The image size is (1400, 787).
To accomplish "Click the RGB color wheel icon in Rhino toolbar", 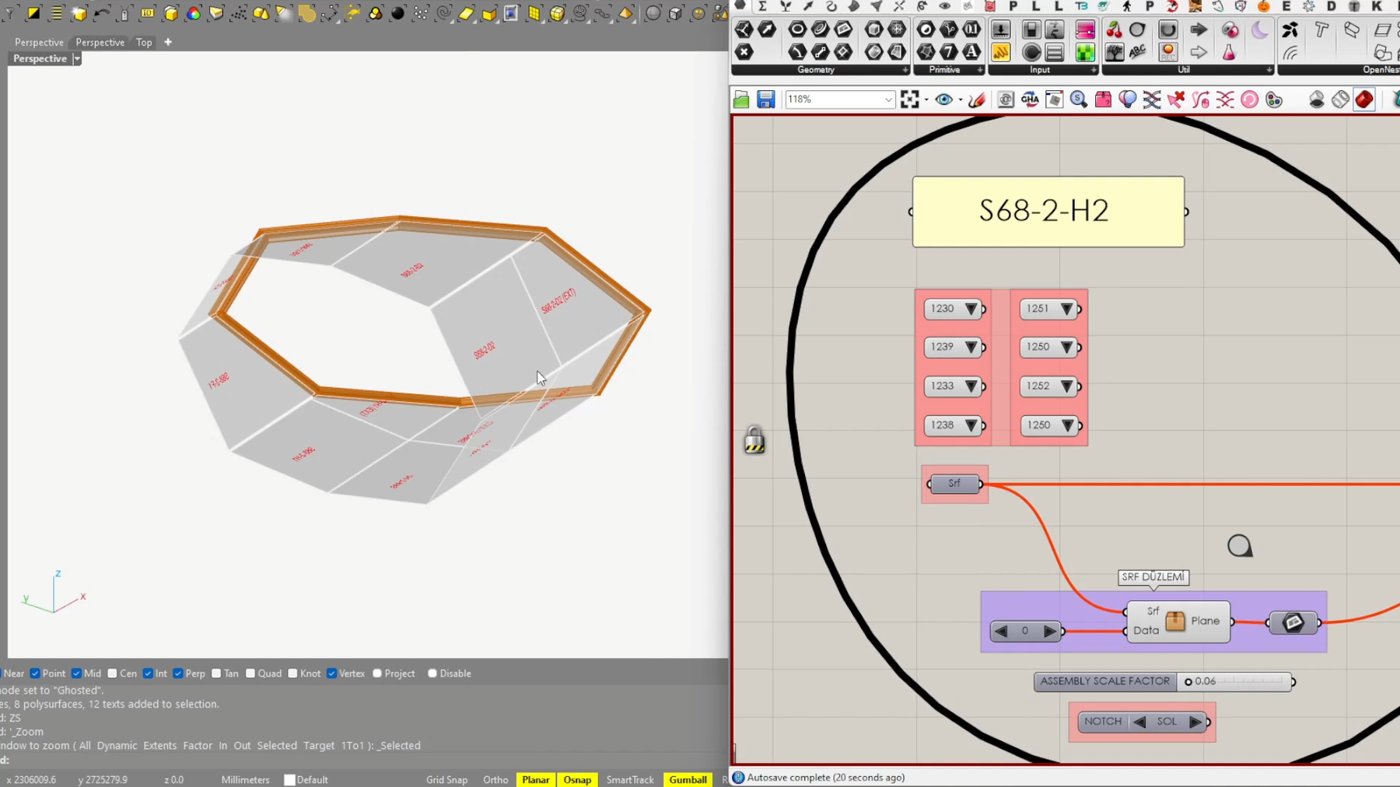I will coord(194,14).
